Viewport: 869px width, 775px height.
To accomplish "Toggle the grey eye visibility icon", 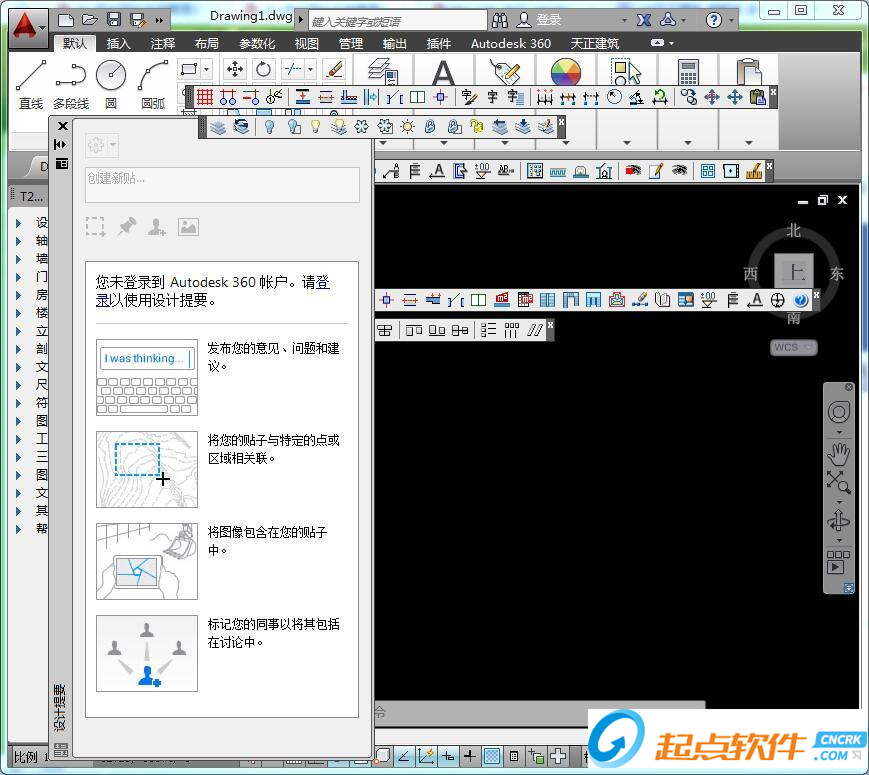I will point(679,171).
